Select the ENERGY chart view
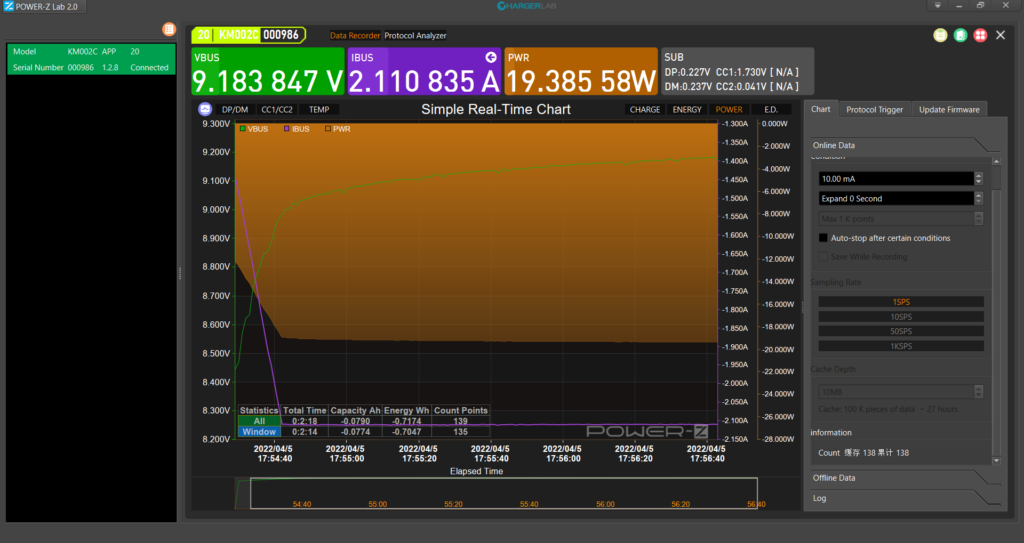Screen dimensions: 1024x543 click(x=687, y=110)
